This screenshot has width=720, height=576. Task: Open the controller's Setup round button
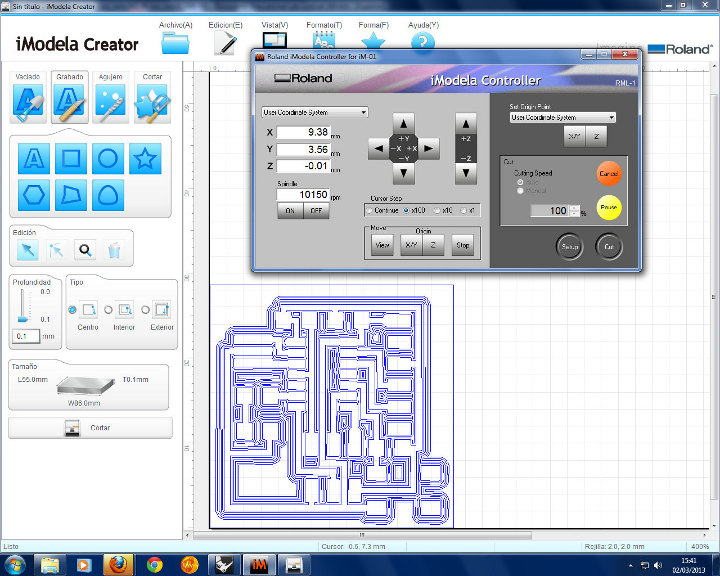[x=570, y=247]
